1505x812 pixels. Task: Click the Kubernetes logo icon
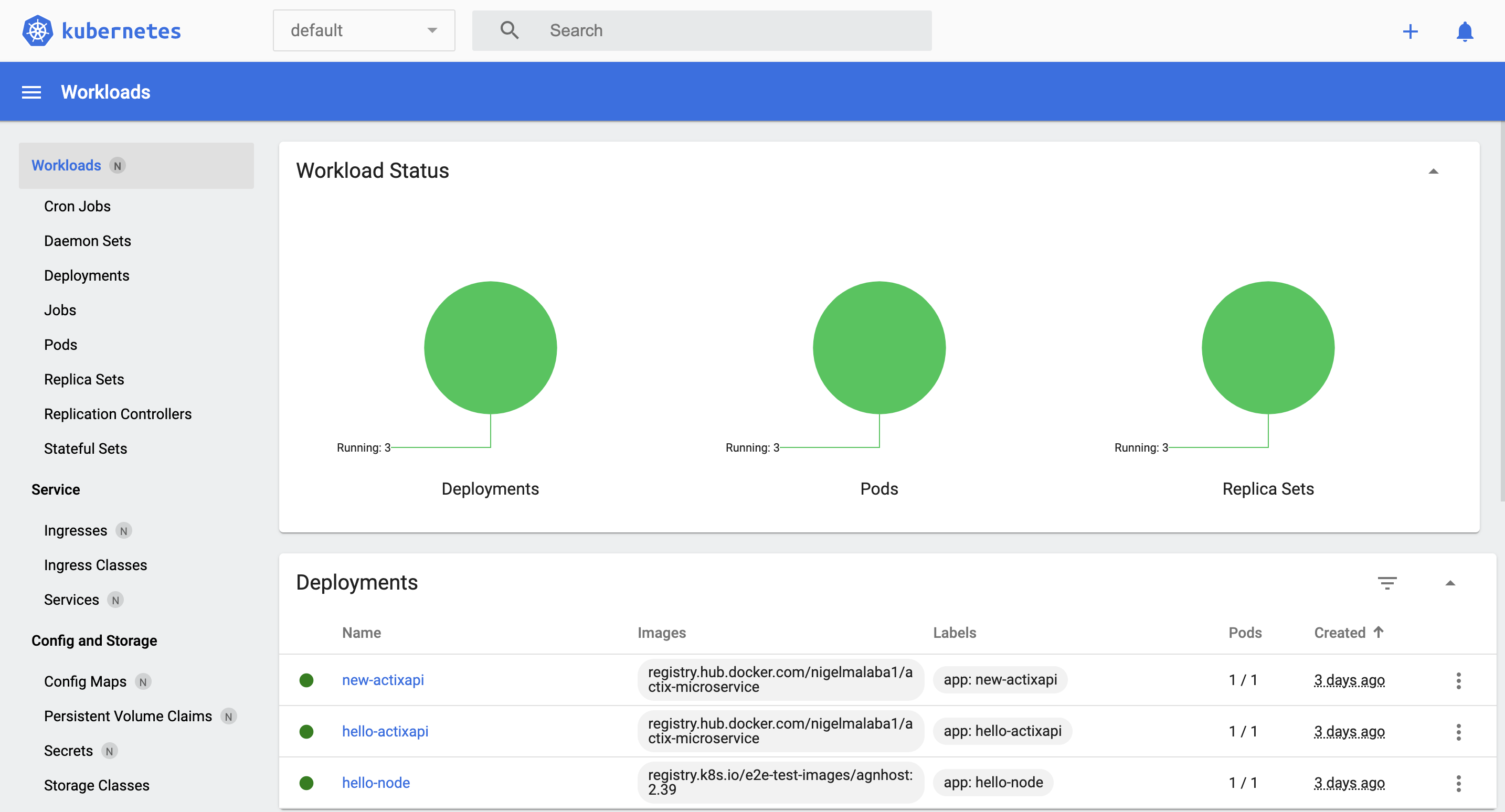click(37, 30)
